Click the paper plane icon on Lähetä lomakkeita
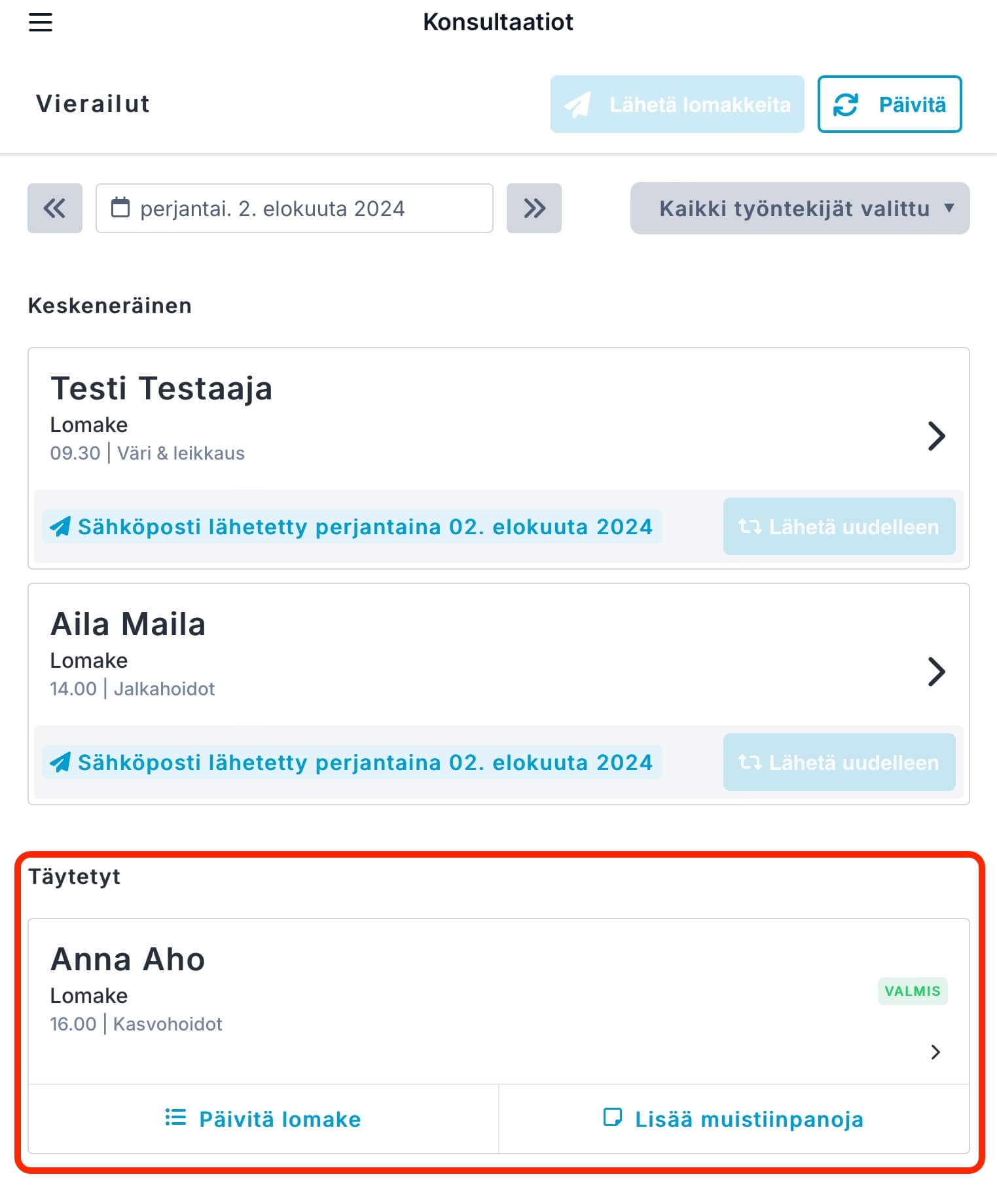The image size is (997, 1204). tap(578, 105)
